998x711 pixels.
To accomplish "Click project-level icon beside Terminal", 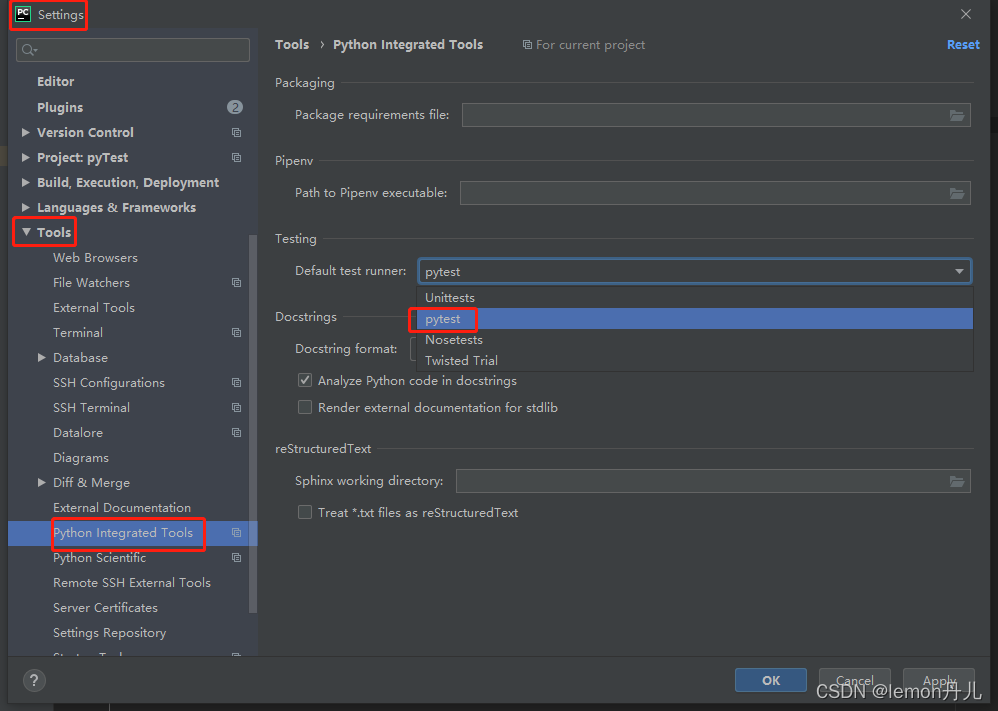I will [236, 332].
